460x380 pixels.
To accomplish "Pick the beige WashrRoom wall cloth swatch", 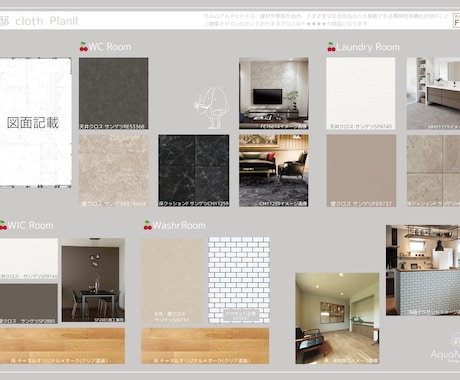I will point(172,281).
